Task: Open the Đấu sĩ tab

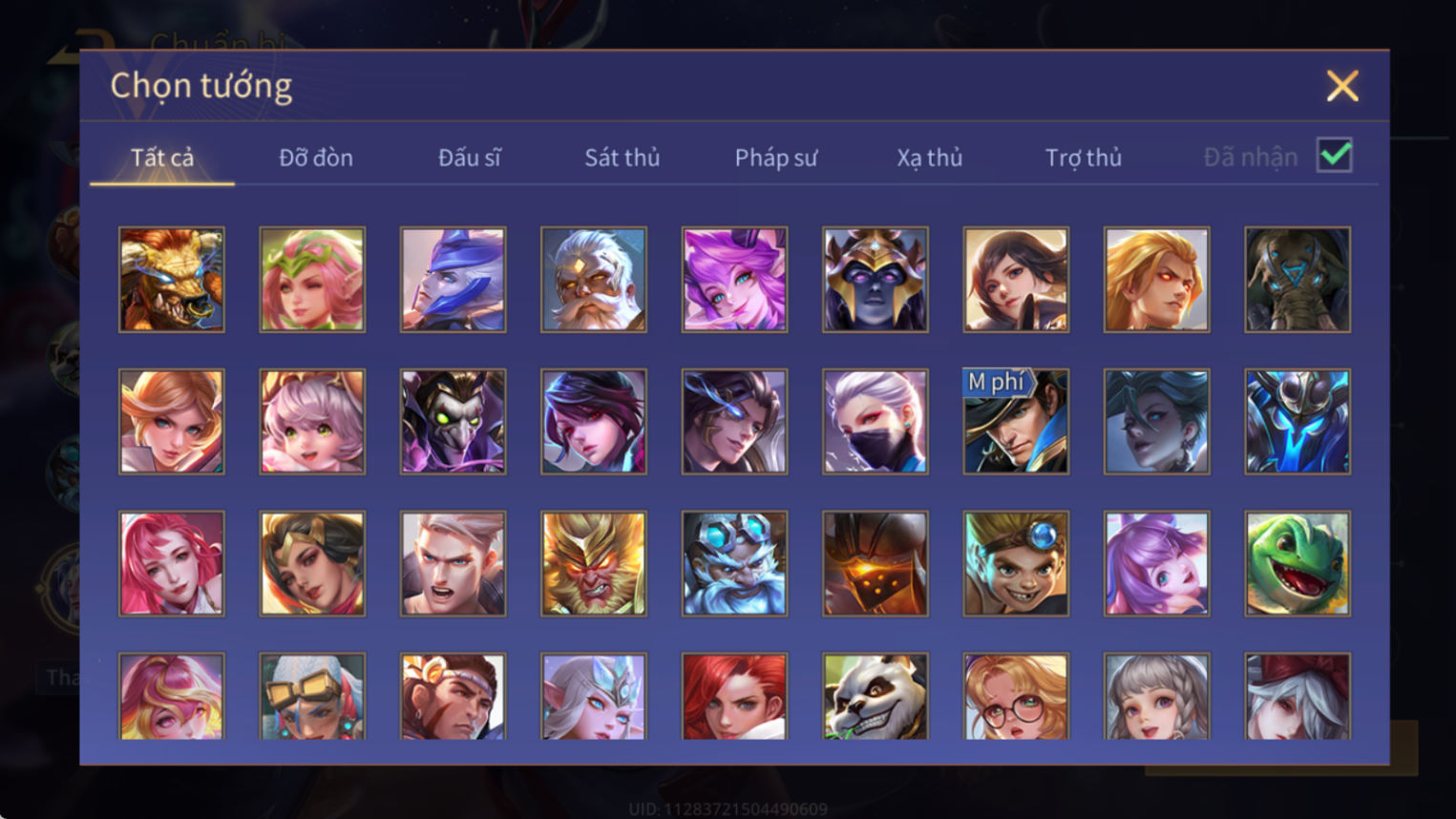Action: (469, 157)
